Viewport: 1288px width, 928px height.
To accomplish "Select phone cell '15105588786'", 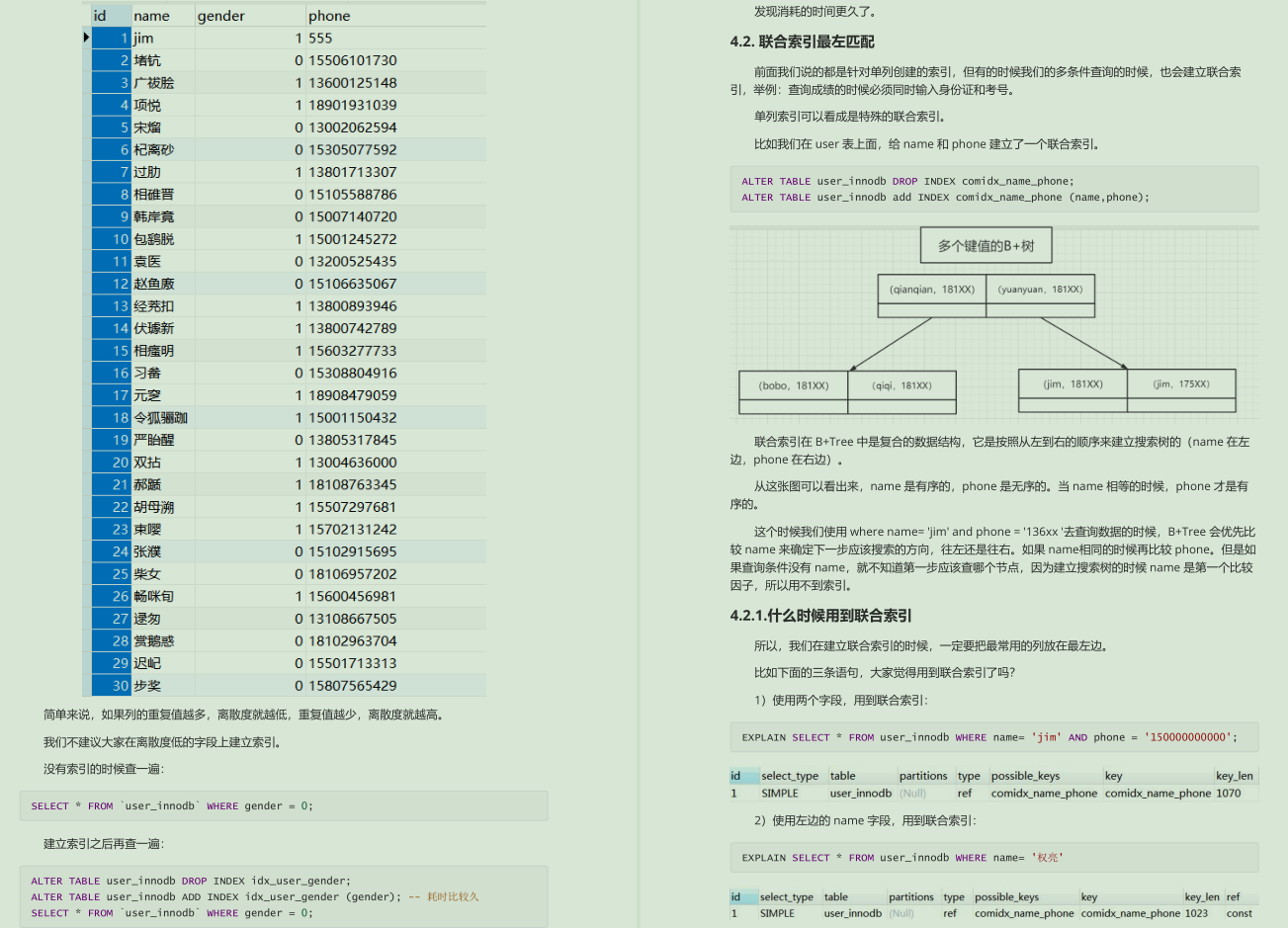I will click(x=353, y=195).
